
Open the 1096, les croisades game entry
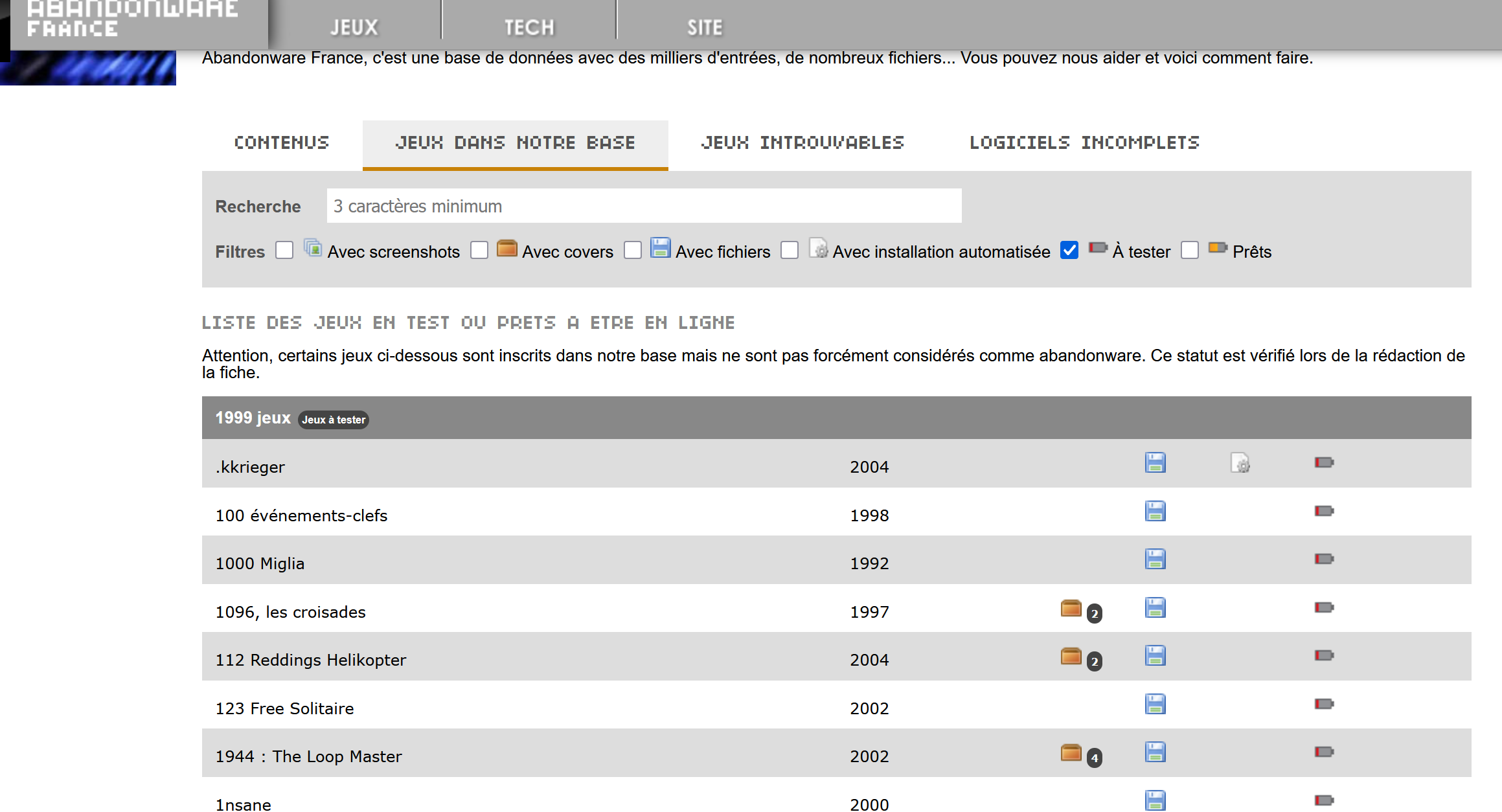tap(290, 612)
